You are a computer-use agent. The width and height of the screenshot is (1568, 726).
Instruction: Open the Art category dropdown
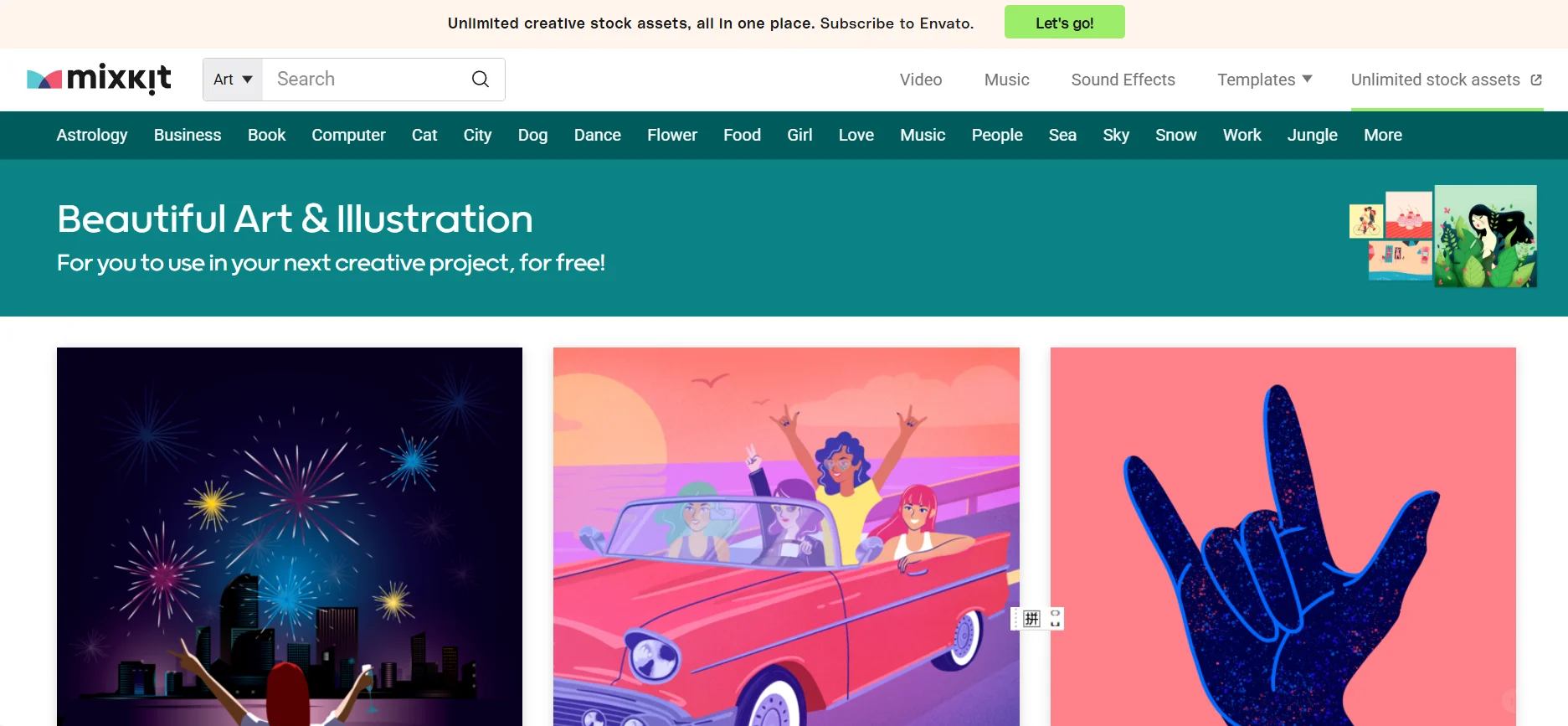pos(233,80)
